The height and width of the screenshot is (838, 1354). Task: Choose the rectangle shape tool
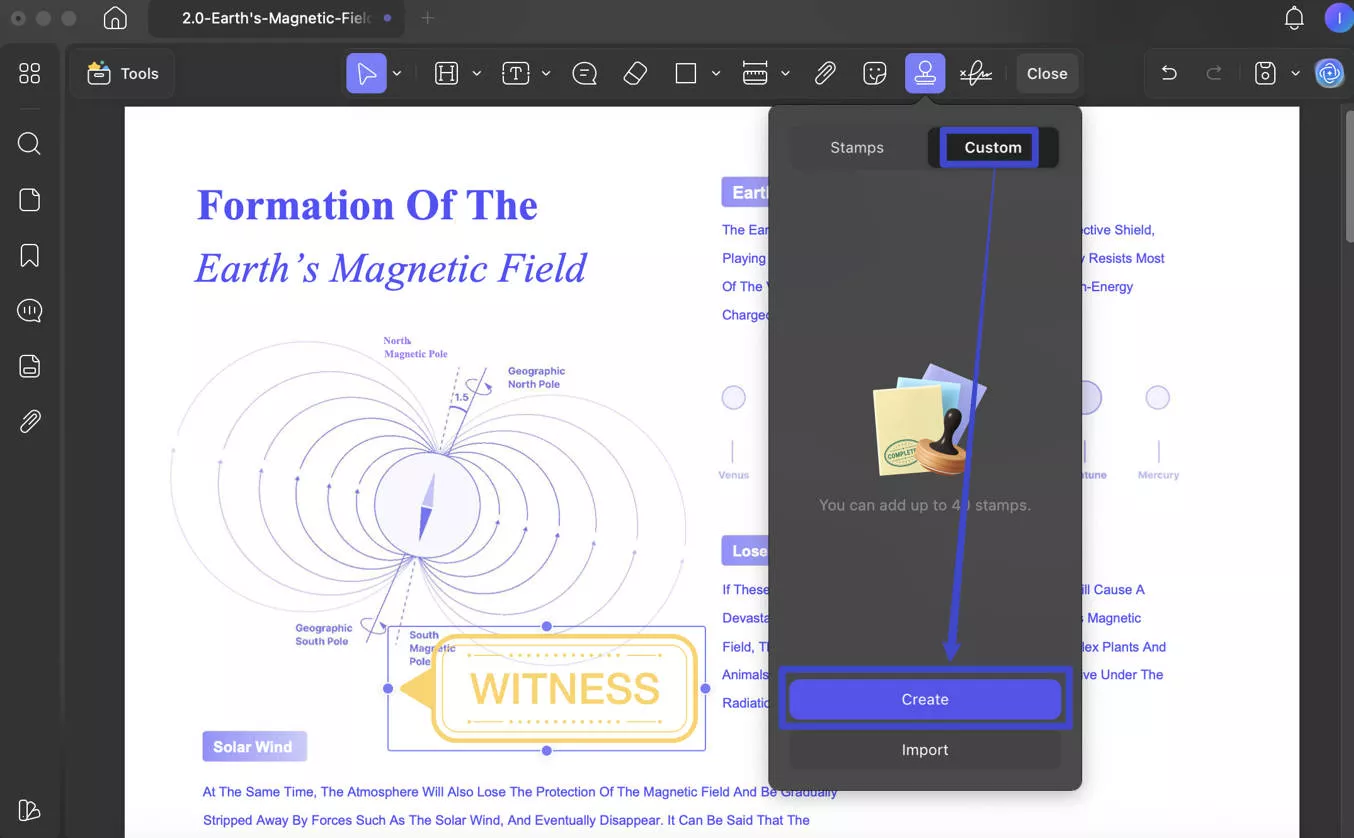pos(687,72)
